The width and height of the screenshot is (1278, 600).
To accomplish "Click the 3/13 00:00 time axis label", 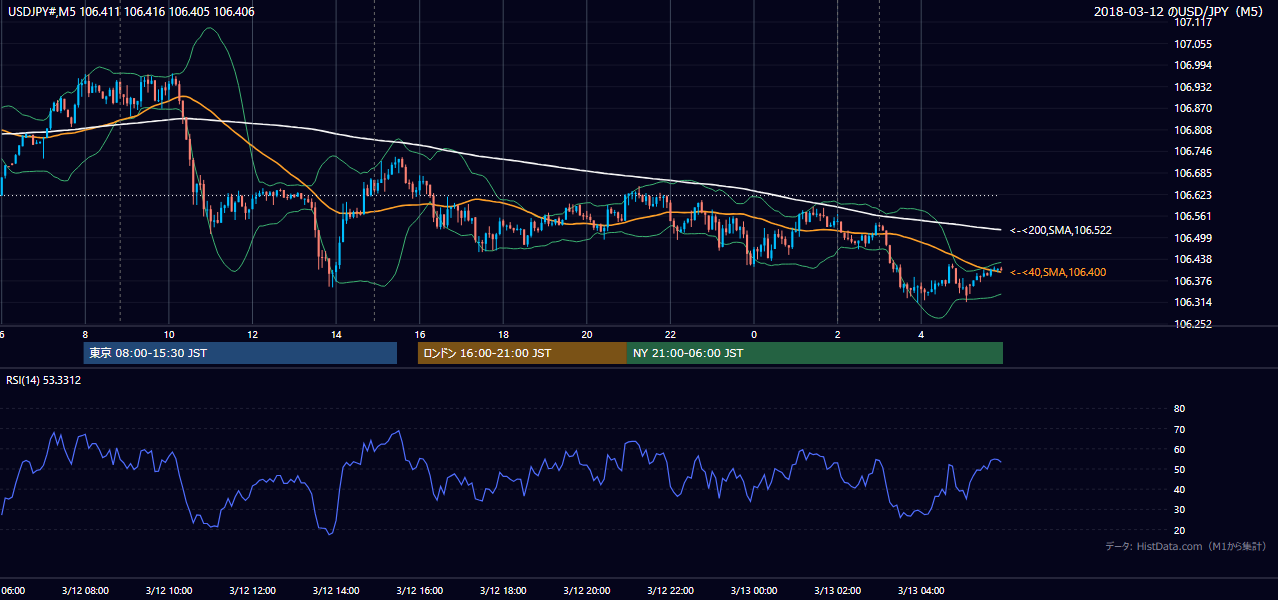I will point(754,591).
